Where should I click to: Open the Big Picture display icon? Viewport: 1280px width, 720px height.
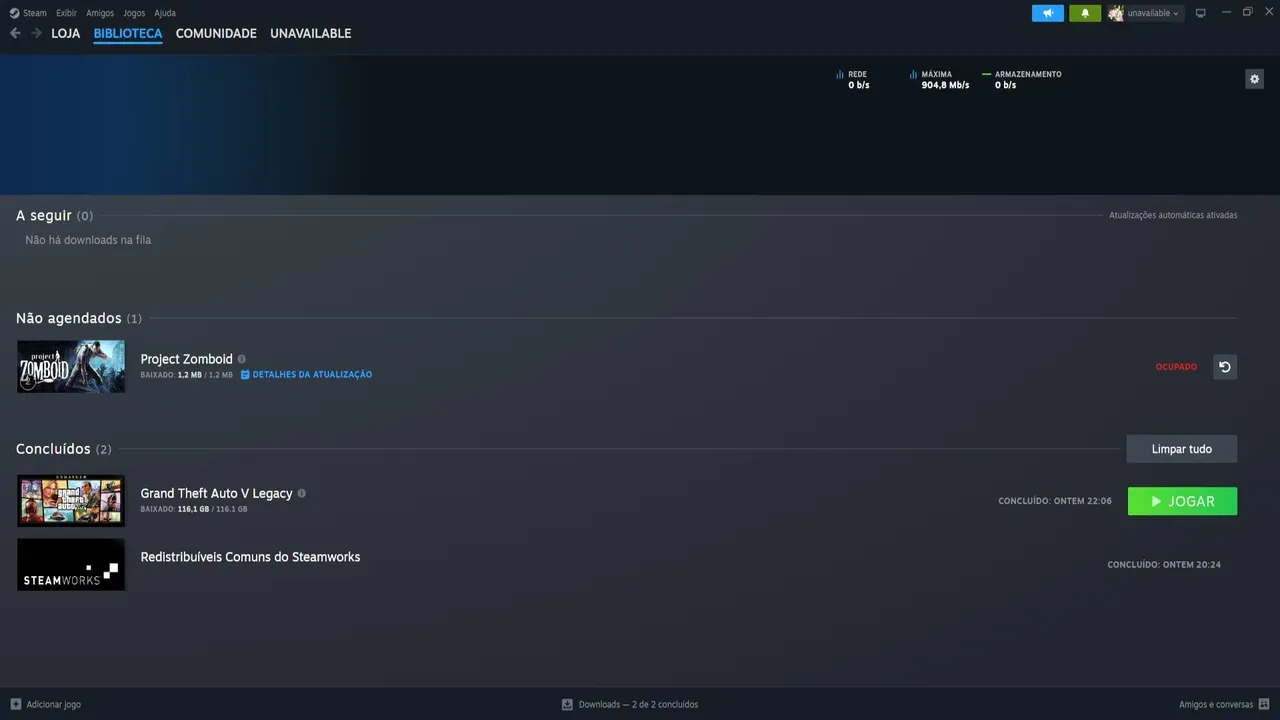click(1201, 13)
